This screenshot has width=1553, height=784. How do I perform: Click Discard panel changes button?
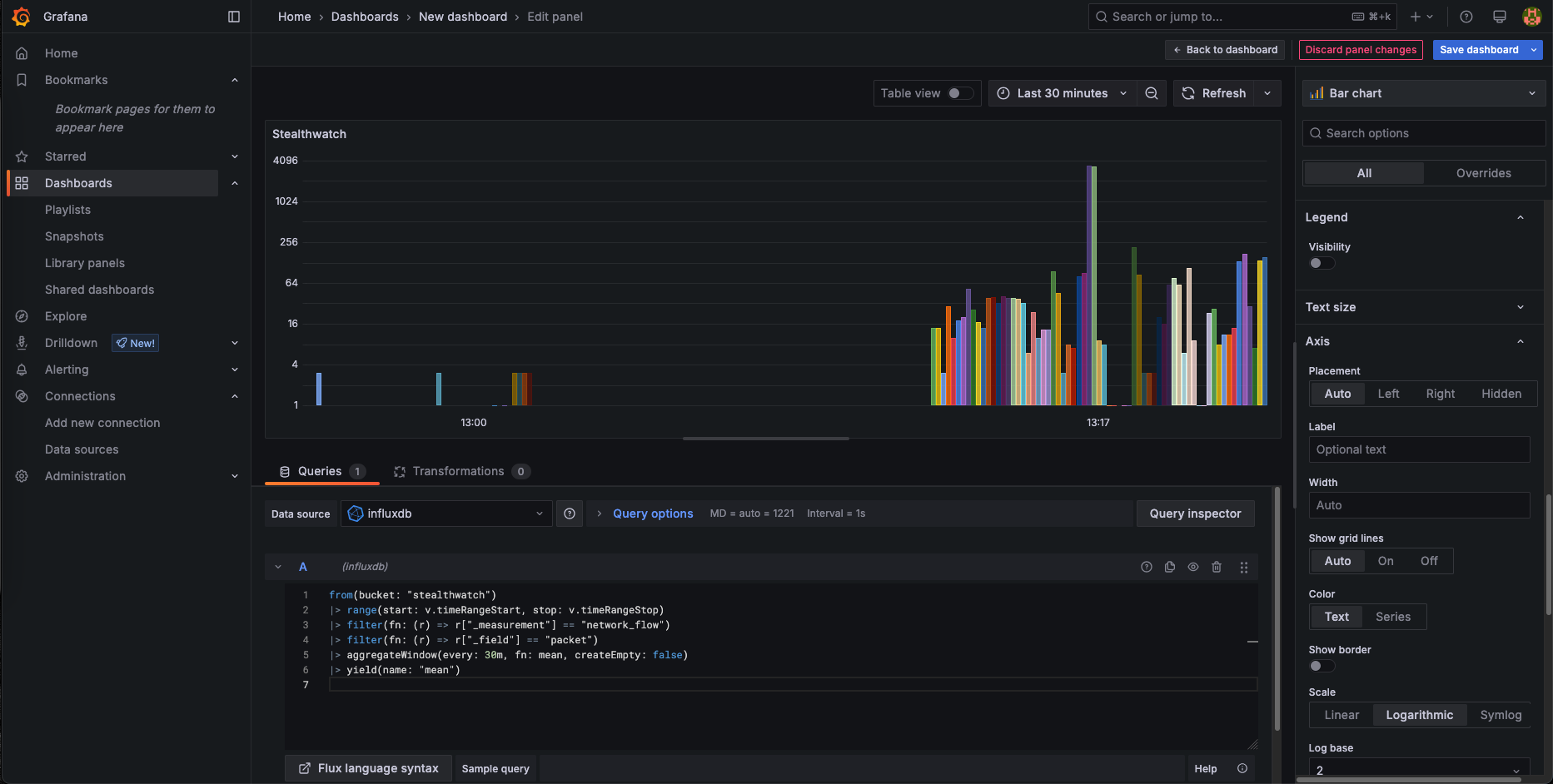tap(1361, 50)
